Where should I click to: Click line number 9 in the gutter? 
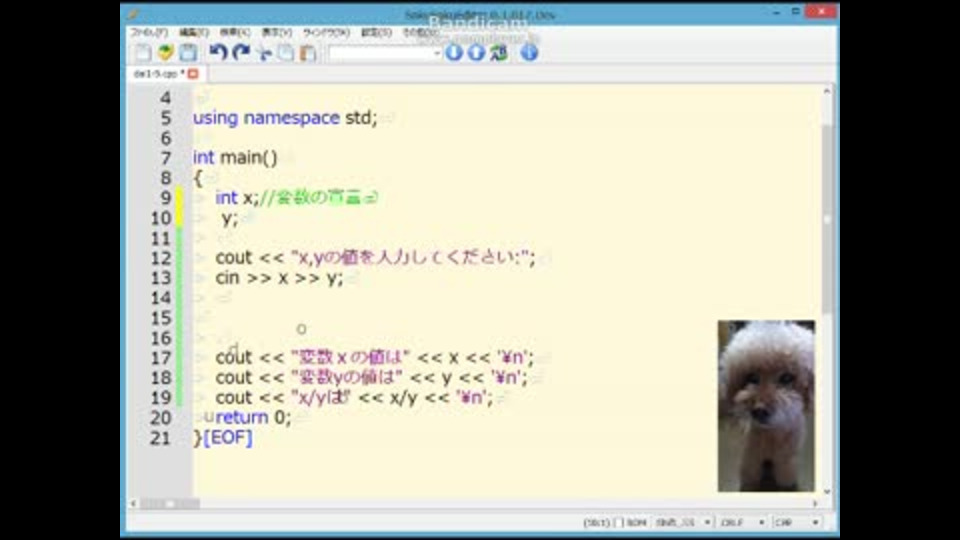coord(165,198)
